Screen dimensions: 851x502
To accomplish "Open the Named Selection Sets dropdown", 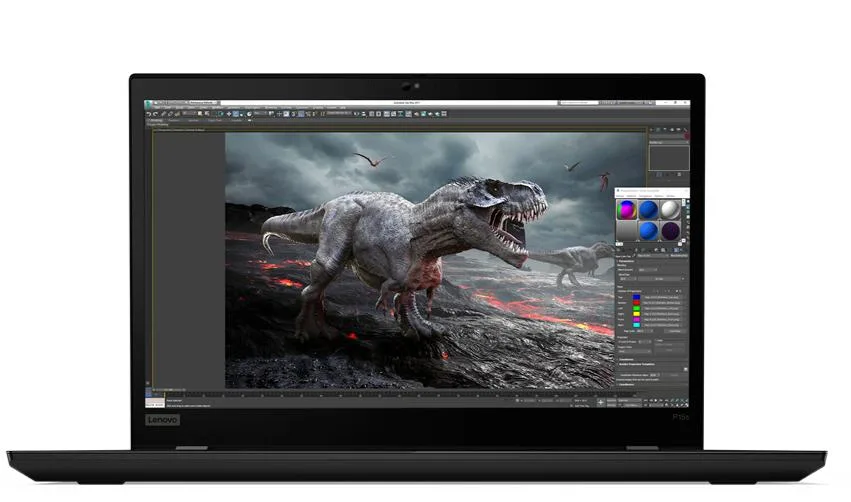I will click(x=339, y=113).
